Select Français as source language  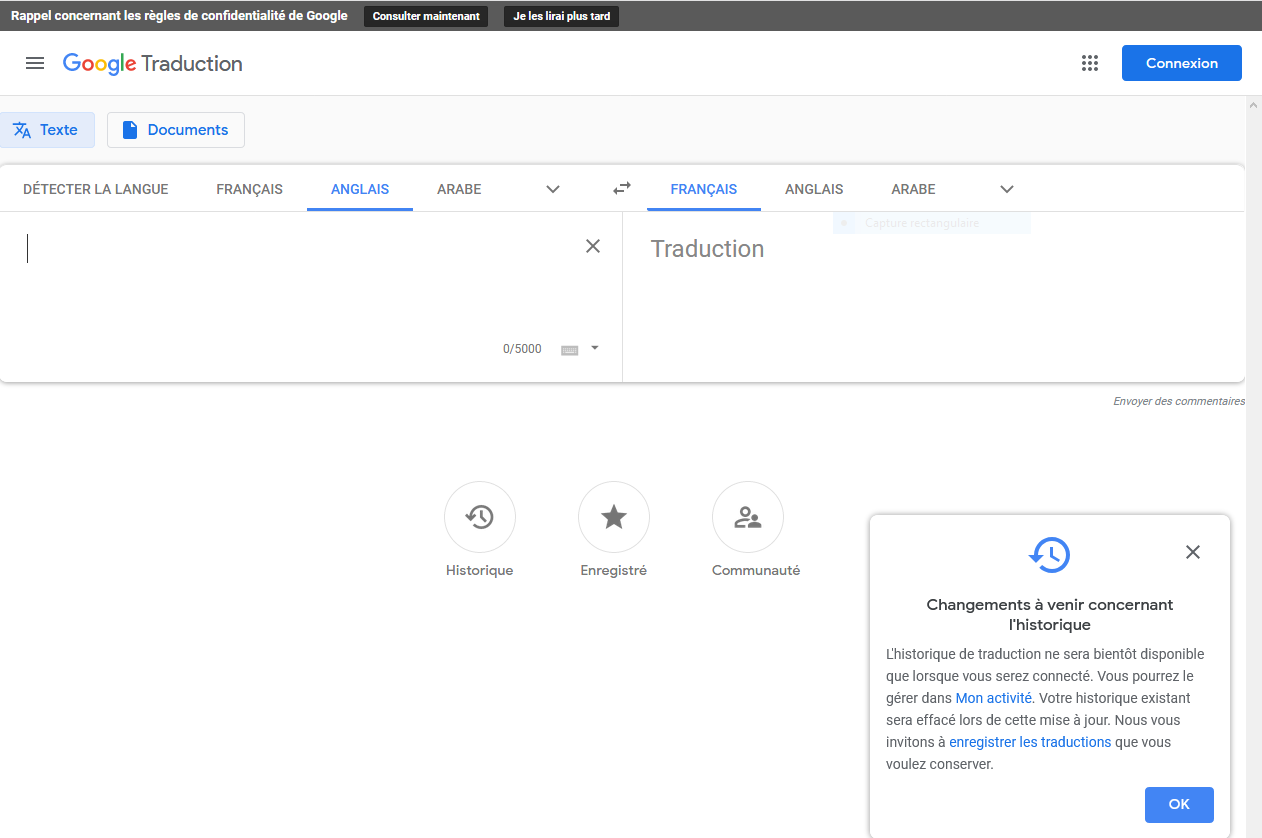pyautogui.click(x=249, y=189)
